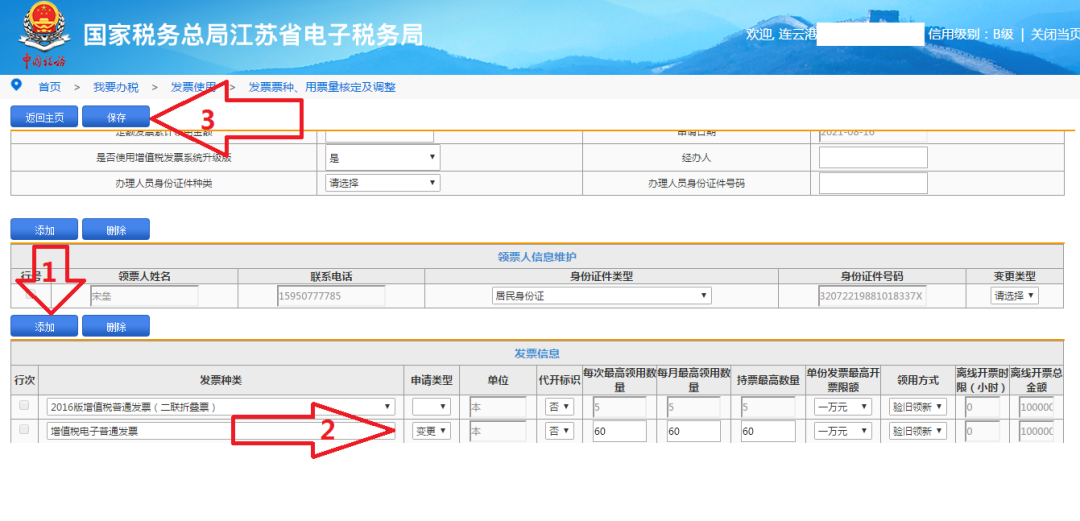Viewport: 1080px width, 521px height.
Task: Open 单份发票最高开票限额 dropdown in 2016版 row
Action: pyautogui.click(x=843, y=407)
